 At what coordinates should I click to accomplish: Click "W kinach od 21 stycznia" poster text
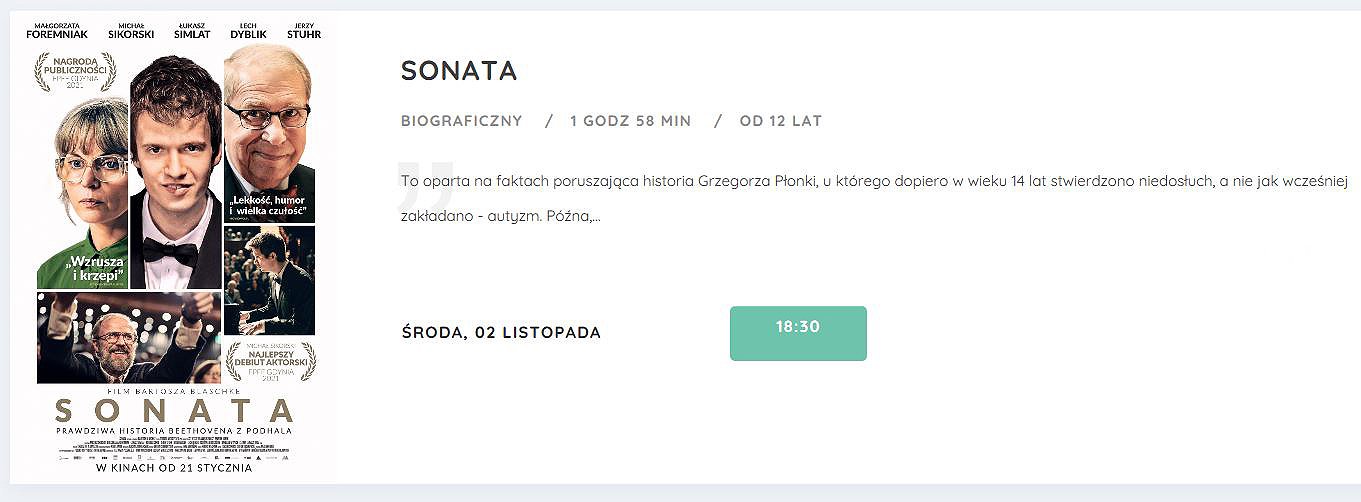coord(174,467)
